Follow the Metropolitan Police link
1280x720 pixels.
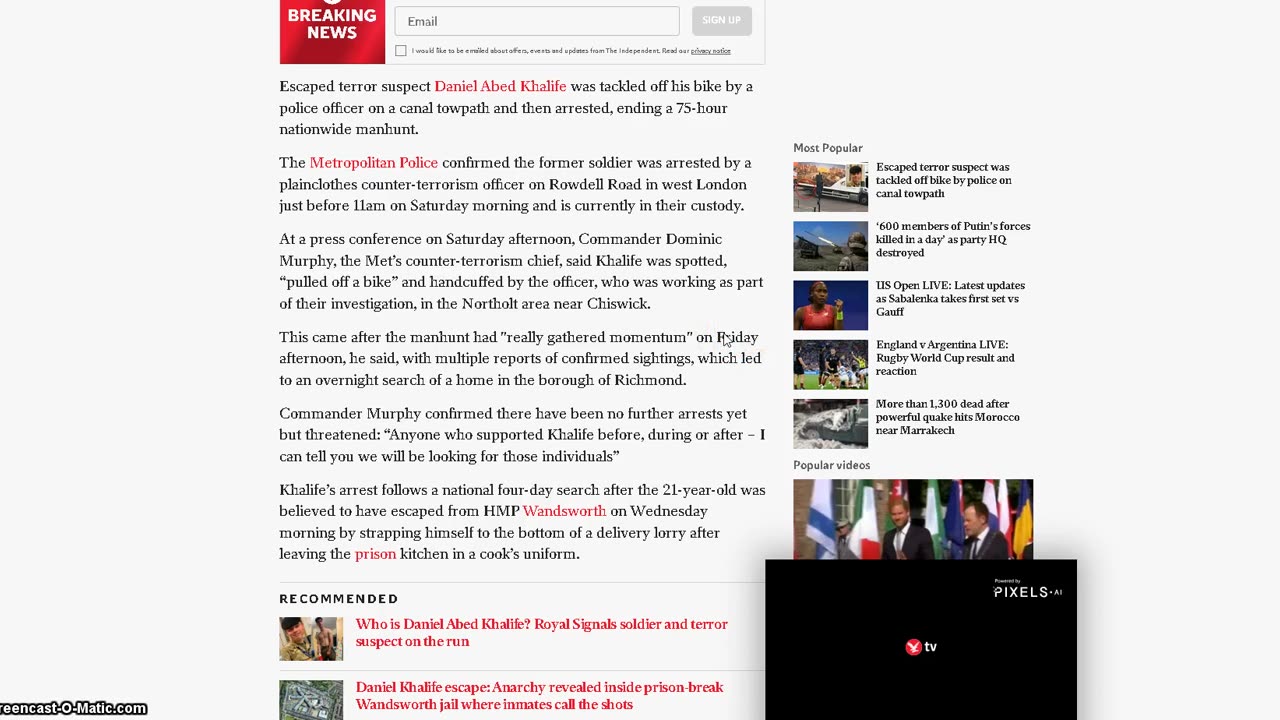374,162
